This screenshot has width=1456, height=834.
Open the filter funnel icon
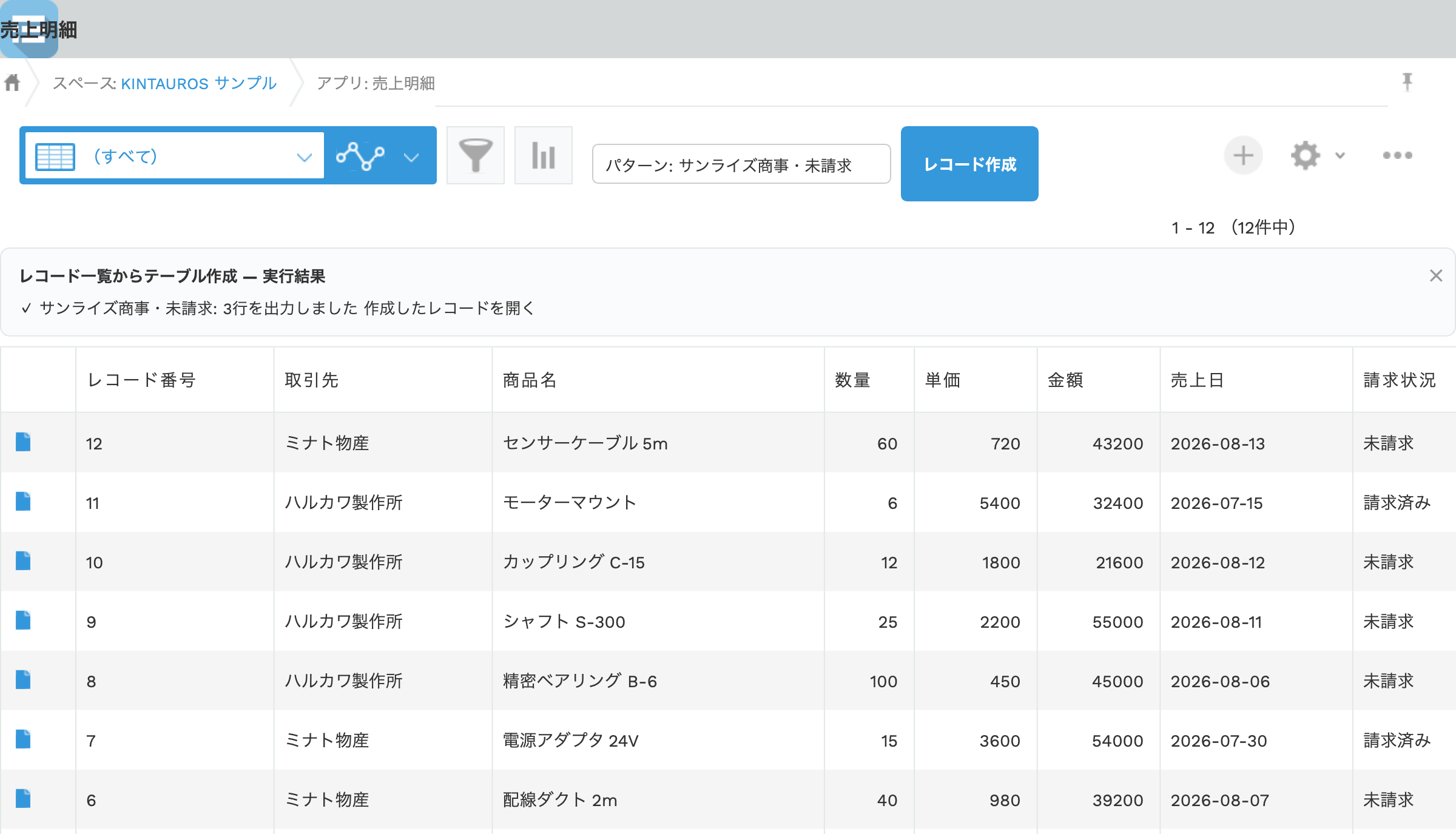coord(476,155)
